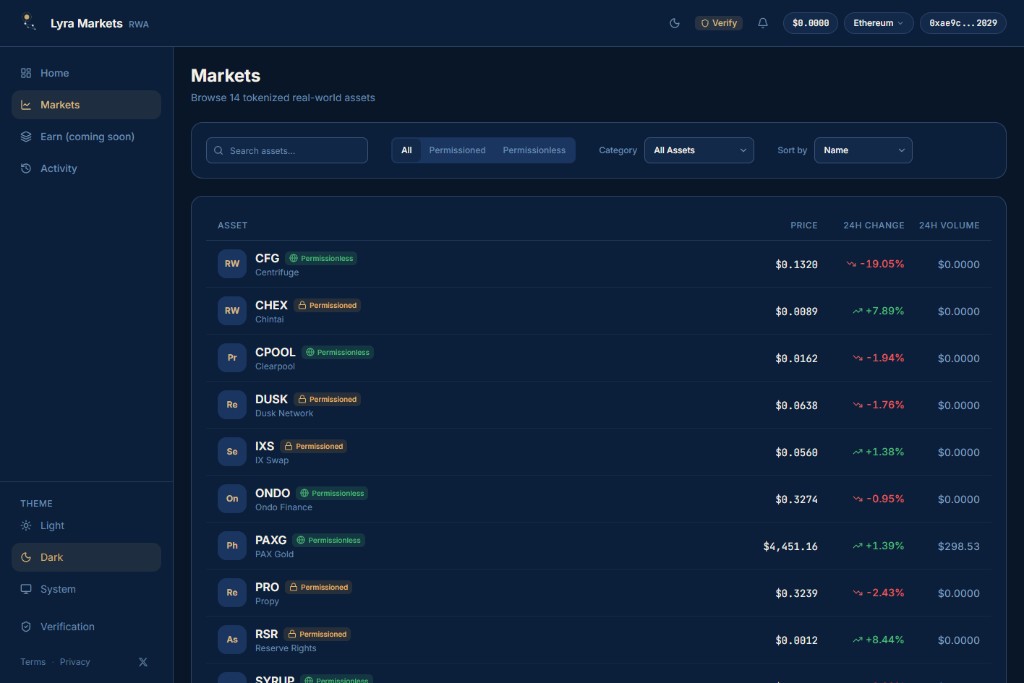
Task: Click the 24H VOLUME column header
Action: (949, 225)
